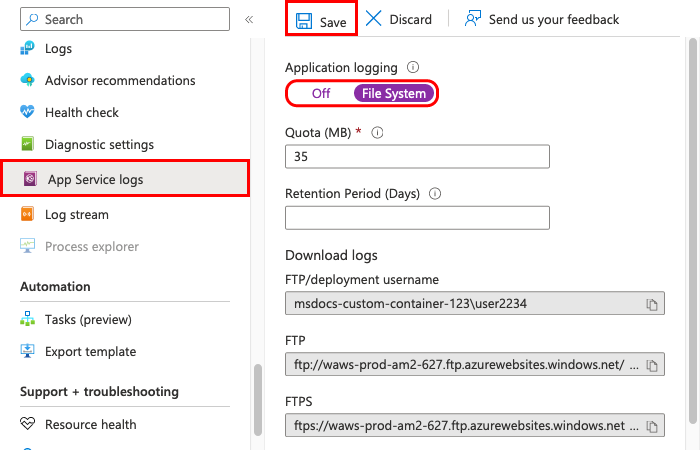The height and width of the screenshot is (450, 700).
Task: Copy the FTPS URL to clipboard
Action: (651, 426)
